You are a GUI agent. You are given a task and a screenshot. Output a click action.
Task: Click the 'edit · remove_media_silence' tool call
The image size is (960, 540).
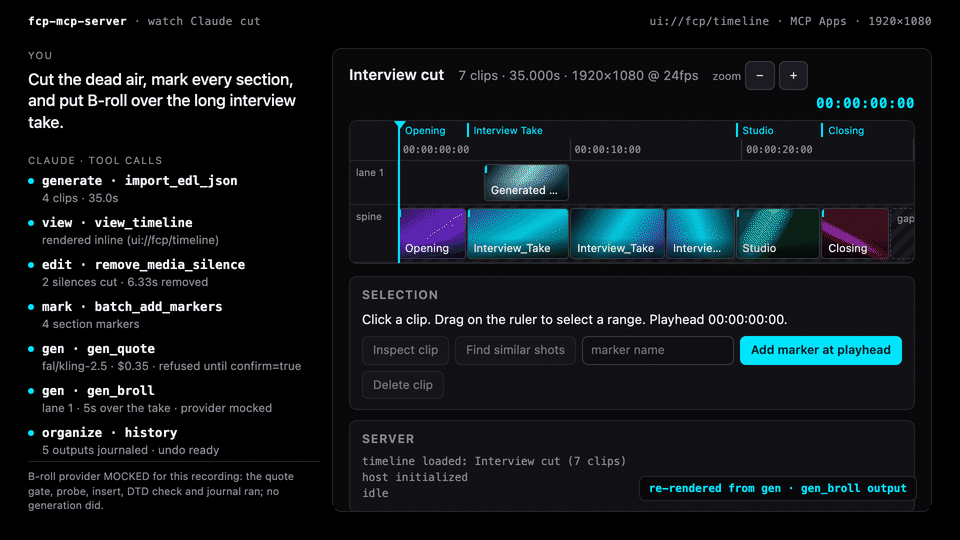pyautogui.click(x=143, y=264)
